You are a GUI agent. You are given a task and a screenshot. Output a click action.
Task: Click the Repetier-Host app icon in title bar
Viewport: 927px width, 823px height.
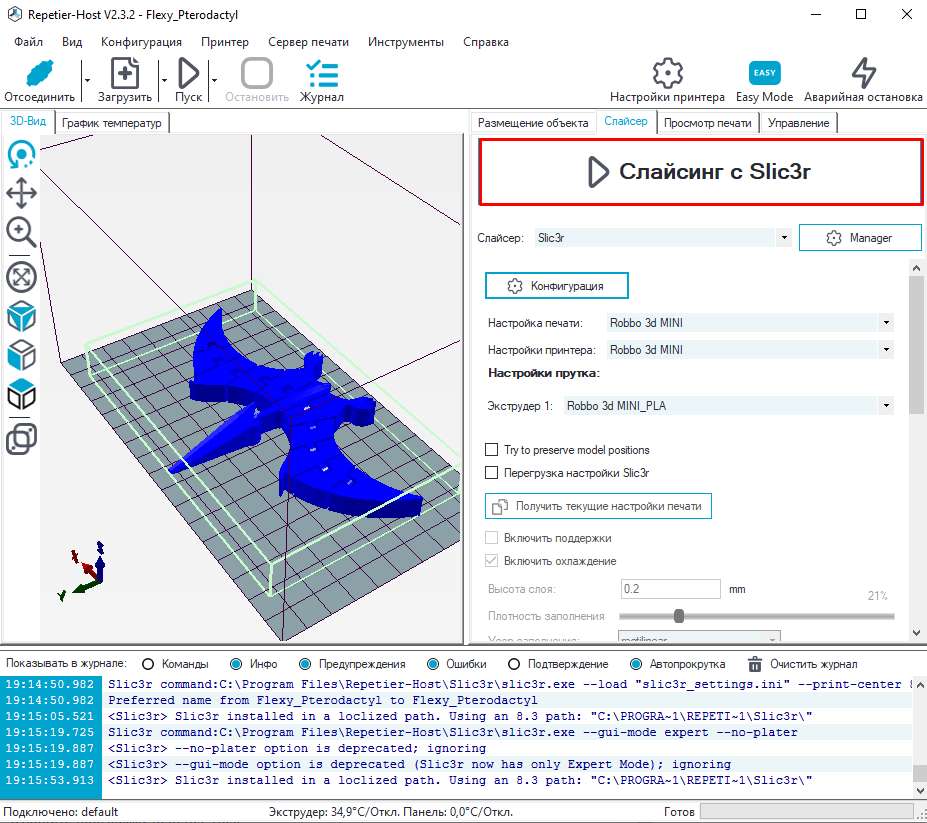tap(15, 14)
